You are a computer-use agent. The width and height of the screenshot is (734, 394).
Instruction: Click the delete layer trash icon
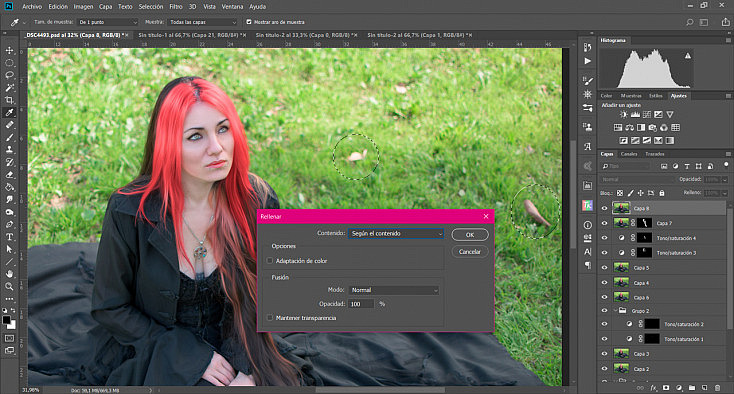pos(718,388)
